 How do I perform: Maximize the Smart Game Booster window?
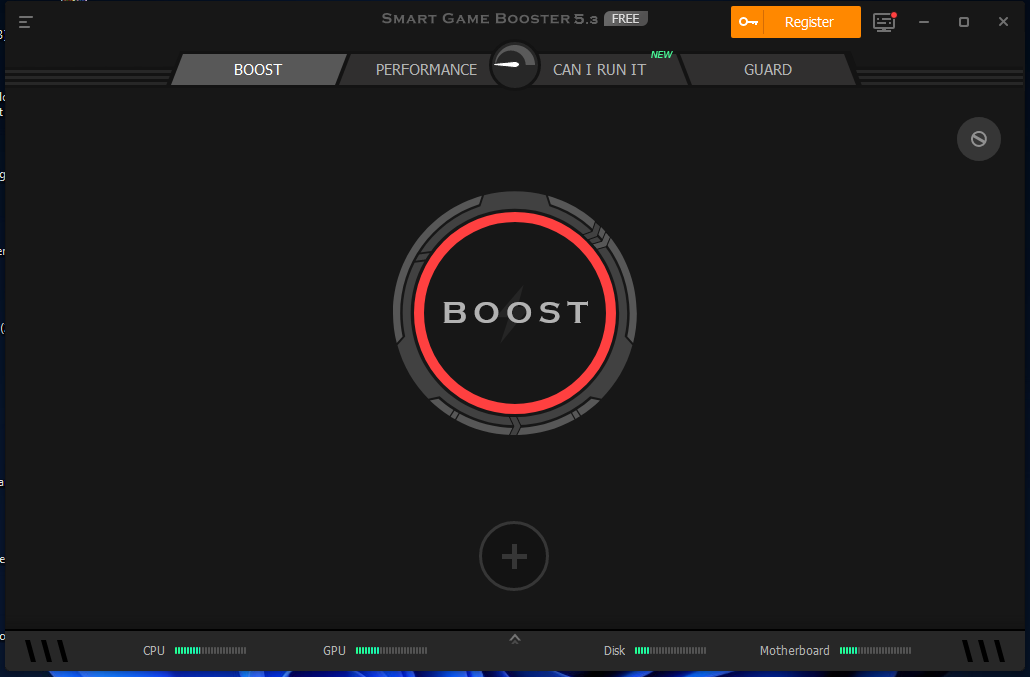964,22
